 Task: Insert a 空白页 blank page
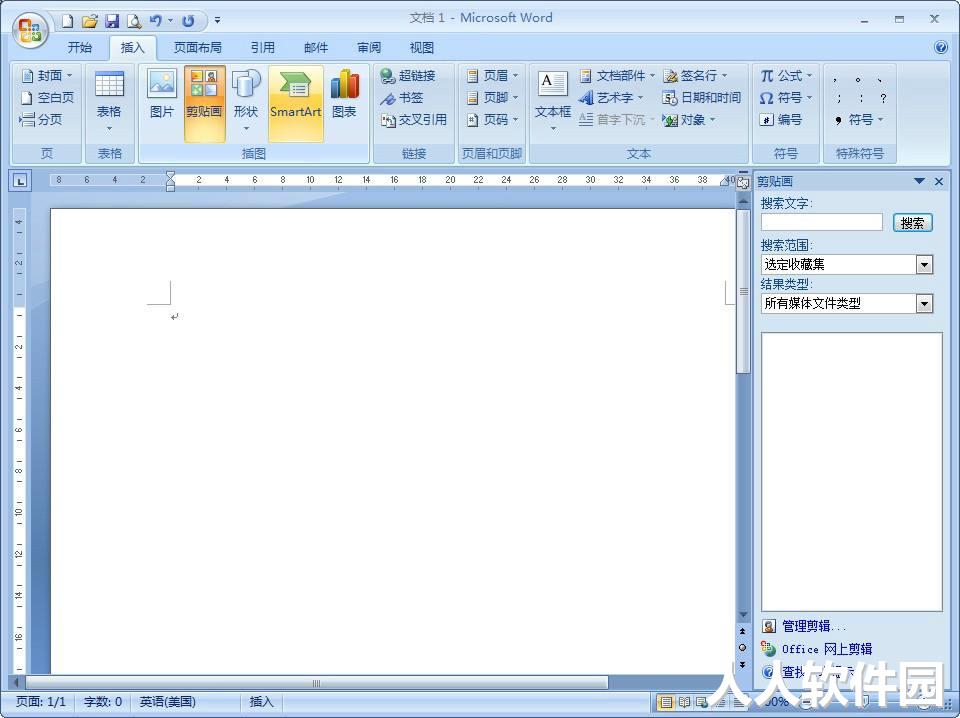(x=47, y=97)
